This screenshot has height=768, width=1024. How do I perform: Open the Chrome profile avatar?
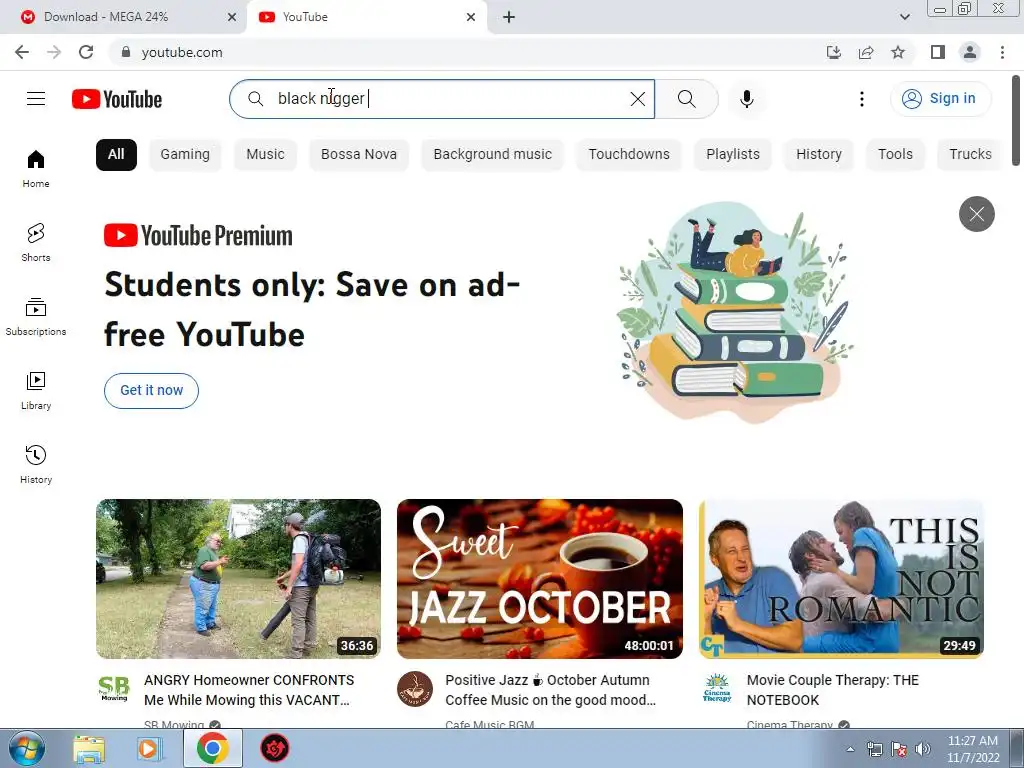tap(970, 52)
